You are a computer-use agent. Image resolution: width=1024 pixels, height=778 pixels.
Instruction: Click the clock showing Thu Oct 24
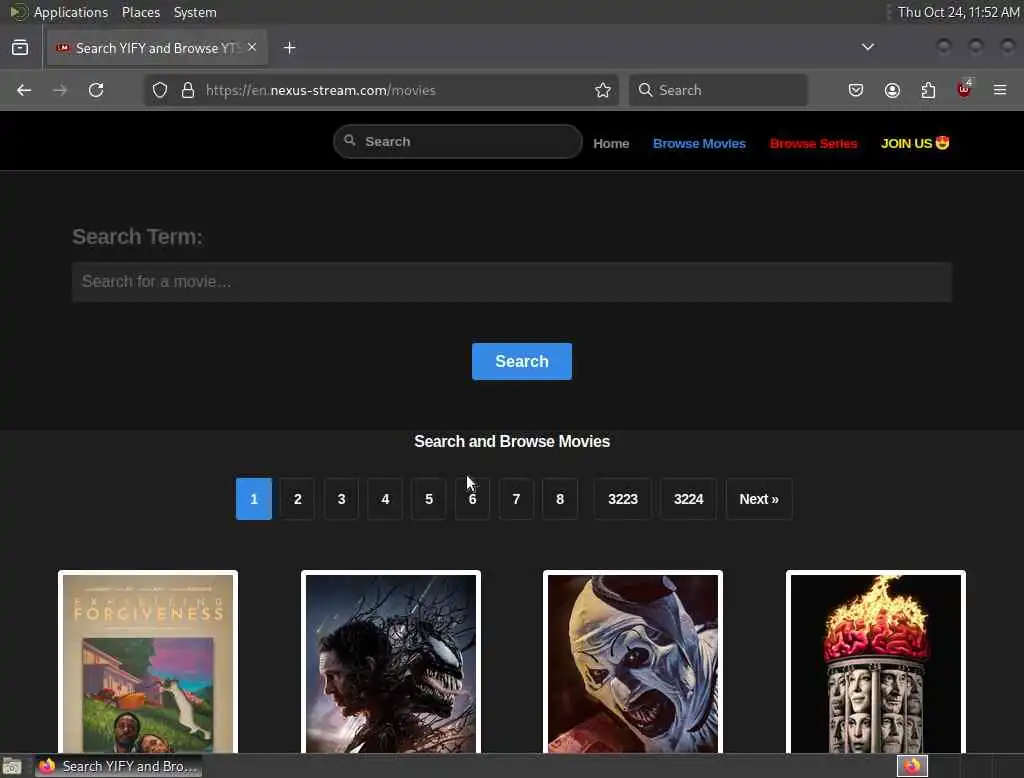click(958, 12)
